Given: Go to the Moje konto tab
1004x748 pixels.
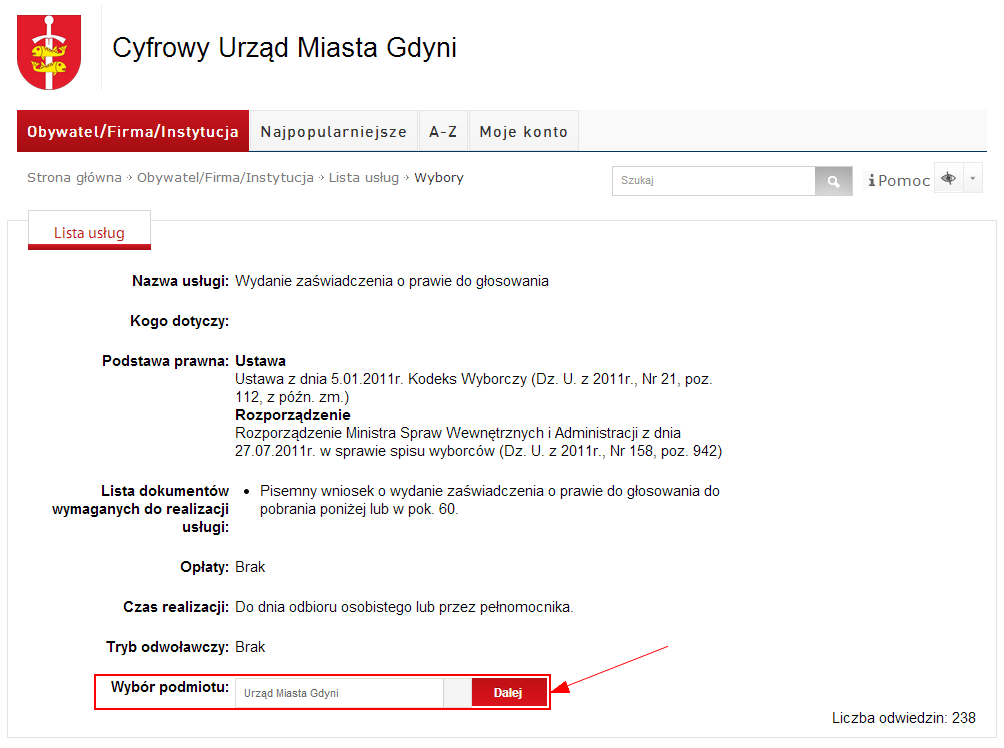Looking at the screenshot, I should click(x=523, y=131).
